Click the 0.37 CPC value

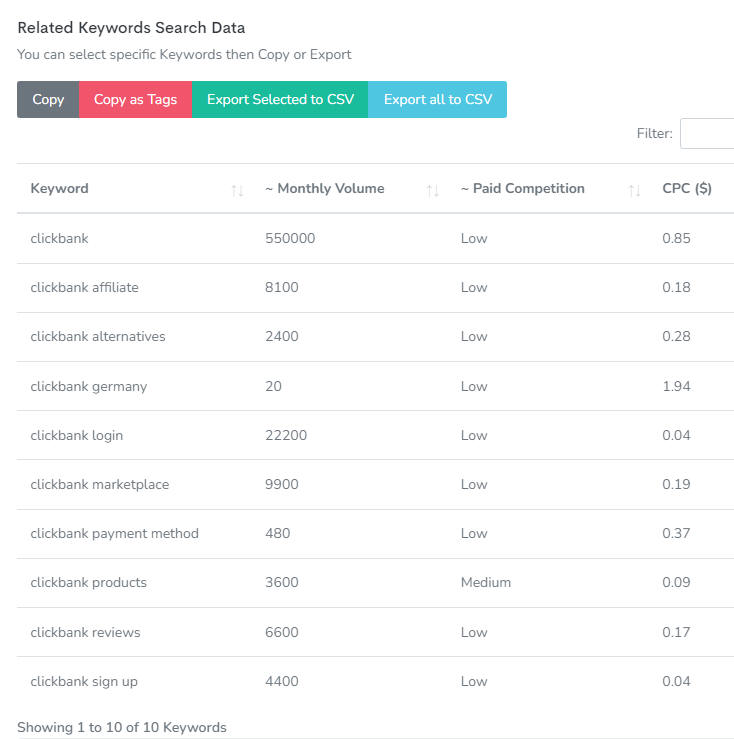coord(676,534)
